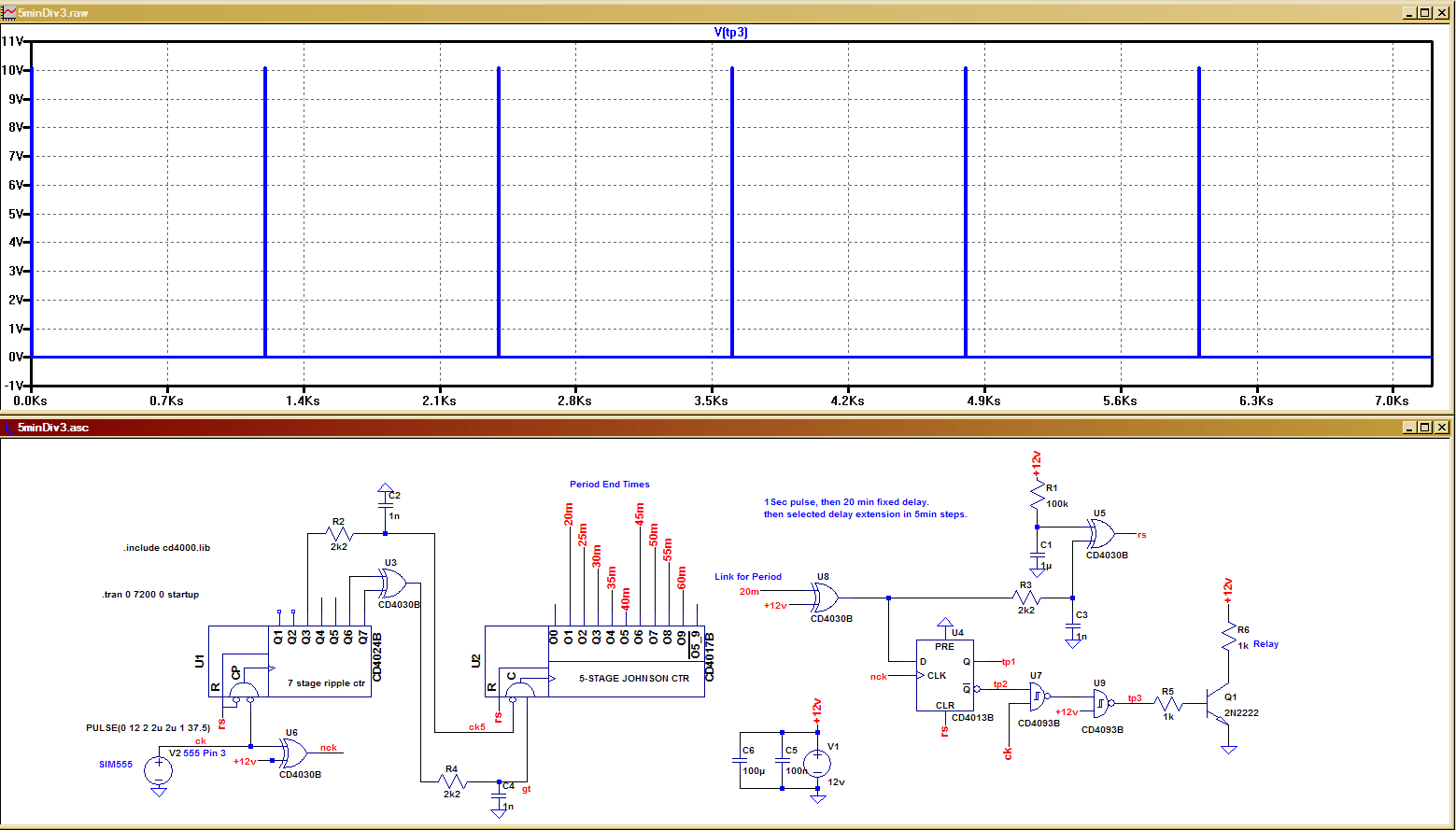Click the PULSE(0 12 2 2u 2u 1 37.5) text
1456x830 pixels.
pos(148,728)
